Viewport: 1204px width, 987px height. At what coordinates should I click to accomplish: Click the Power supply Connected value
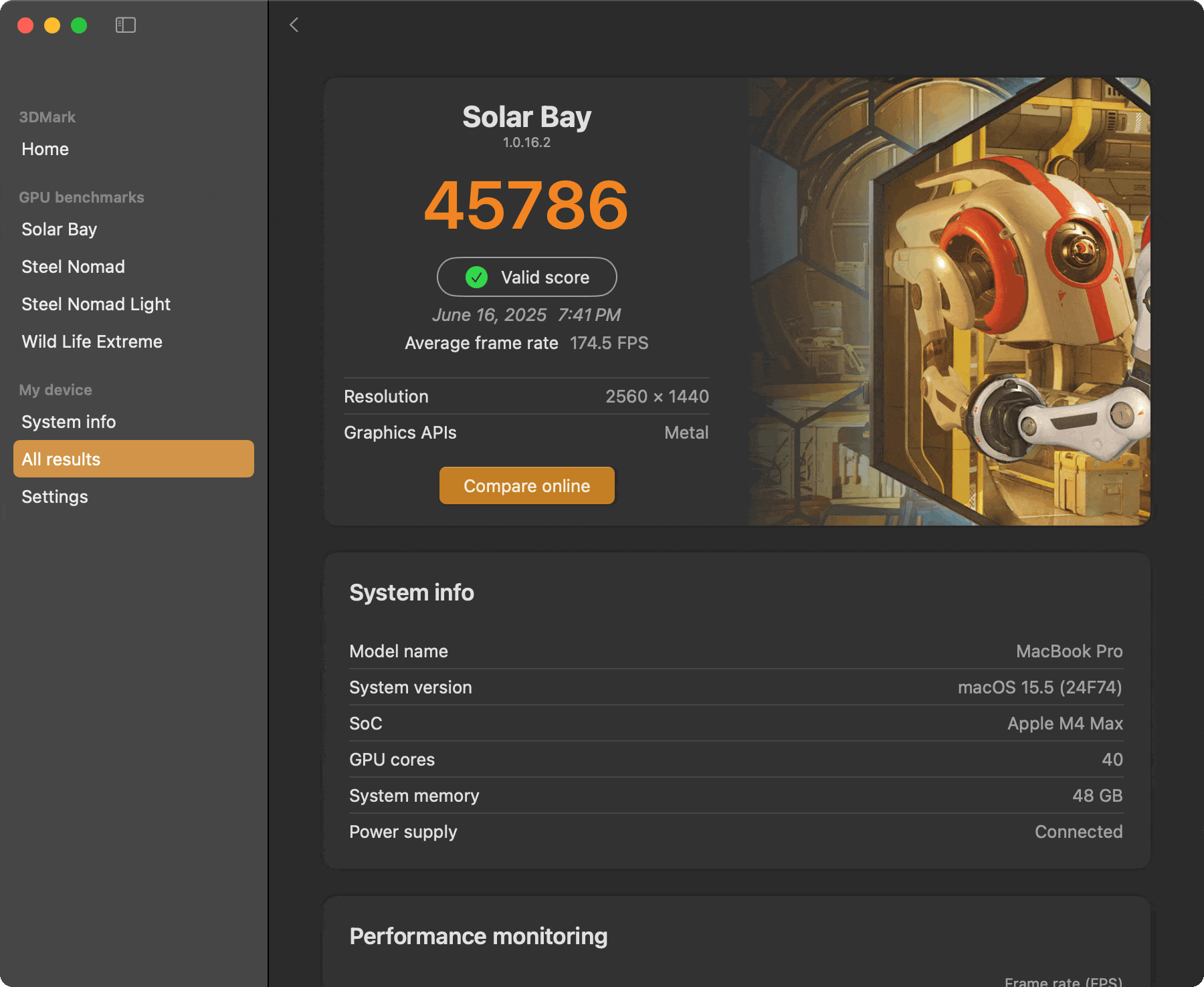[1078, 831]
